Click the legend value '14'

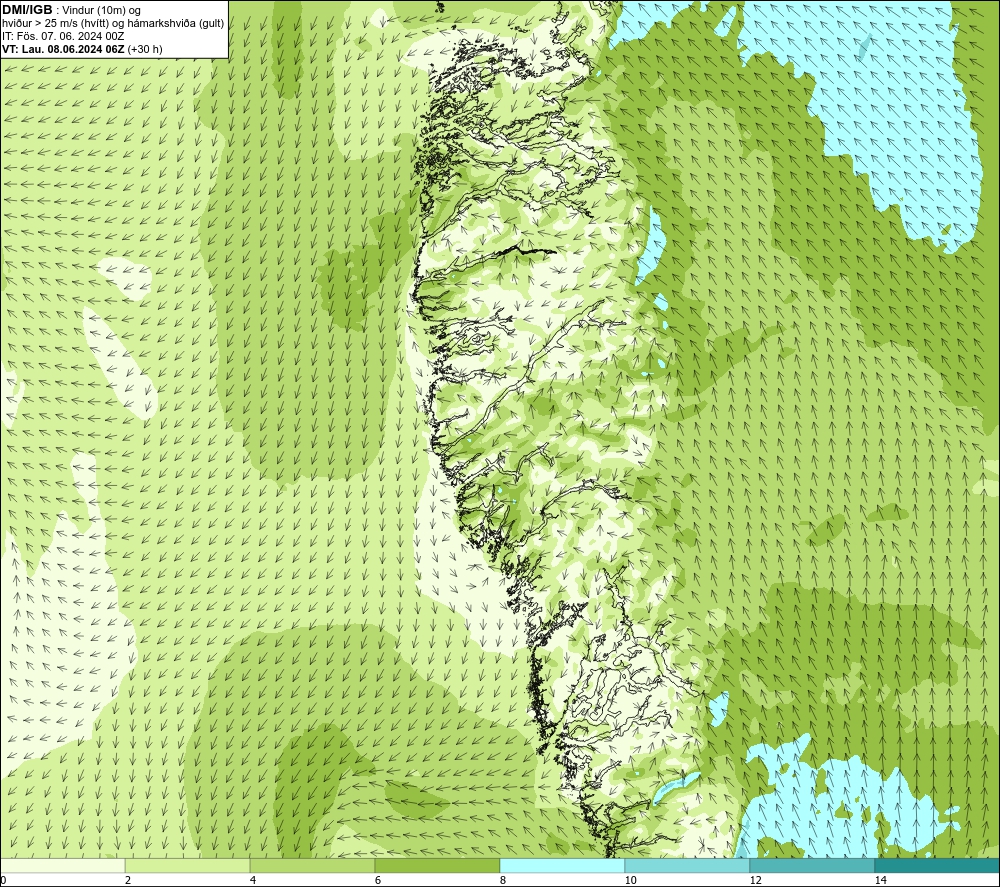pos(880,881)
